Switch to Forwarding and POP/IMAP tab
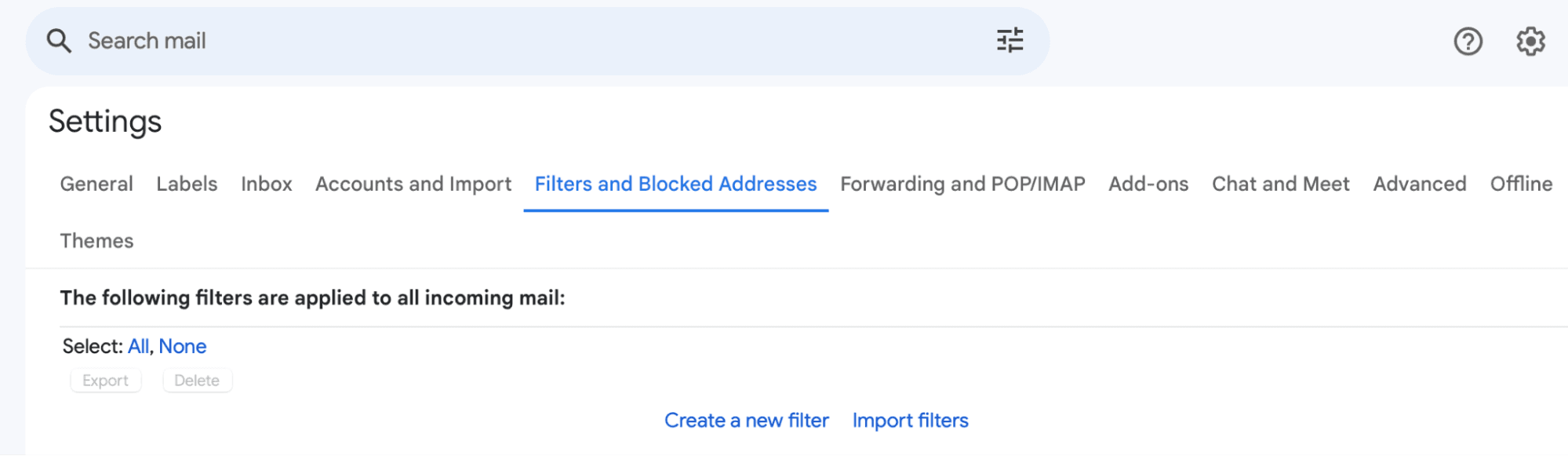 click(x=962, y=184)
